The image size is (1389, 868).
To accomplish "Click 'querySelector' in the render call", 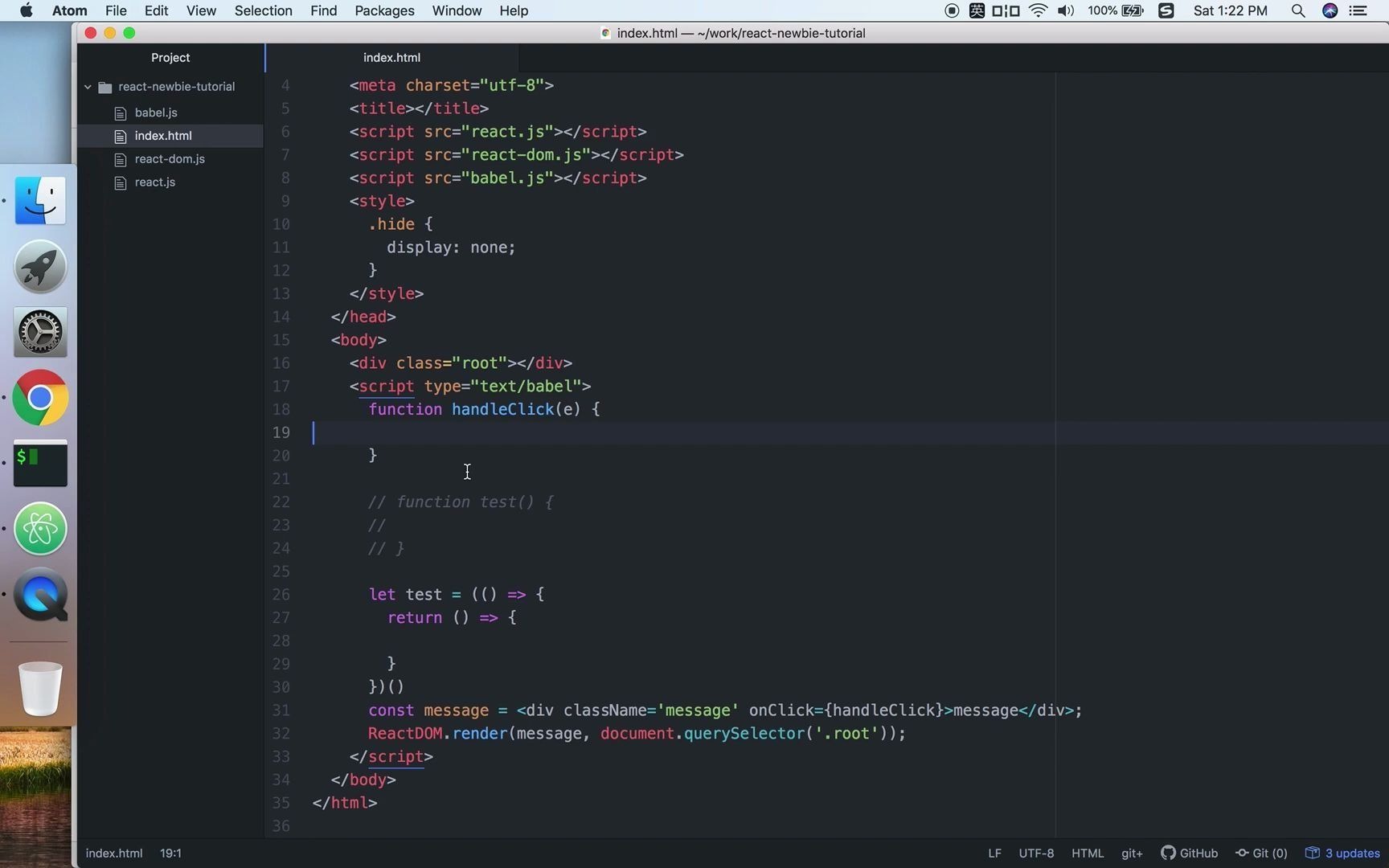I will coord(744,734).
